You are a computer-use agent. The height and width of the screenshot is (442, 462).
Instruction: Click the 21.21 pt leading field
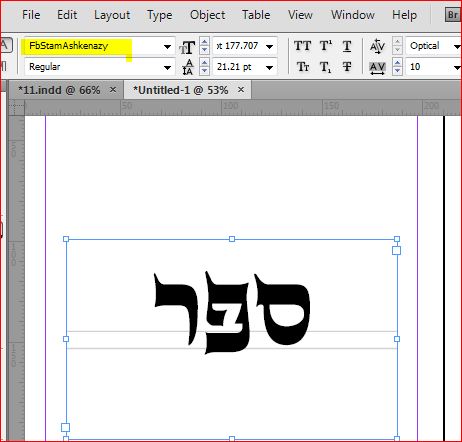click(x=239, y=67)
